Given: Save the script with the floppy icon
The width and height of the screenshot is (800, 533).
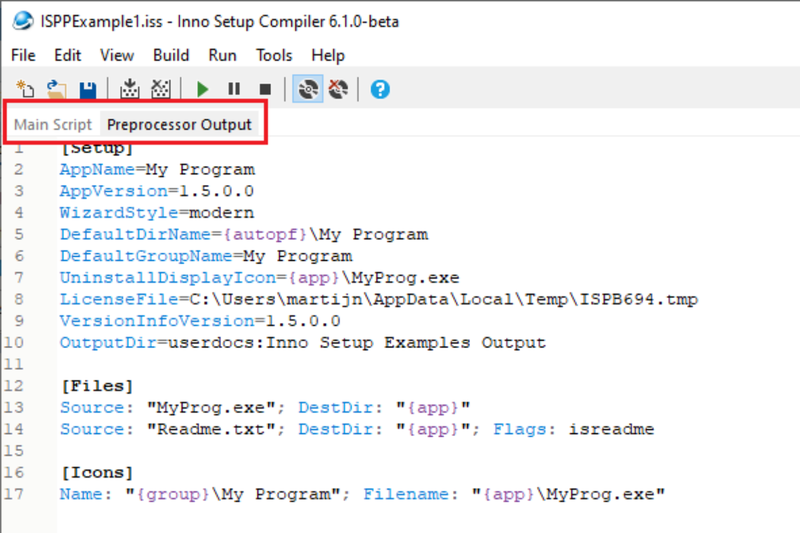Looking at the screenshot, I should [x=88, y=89].
